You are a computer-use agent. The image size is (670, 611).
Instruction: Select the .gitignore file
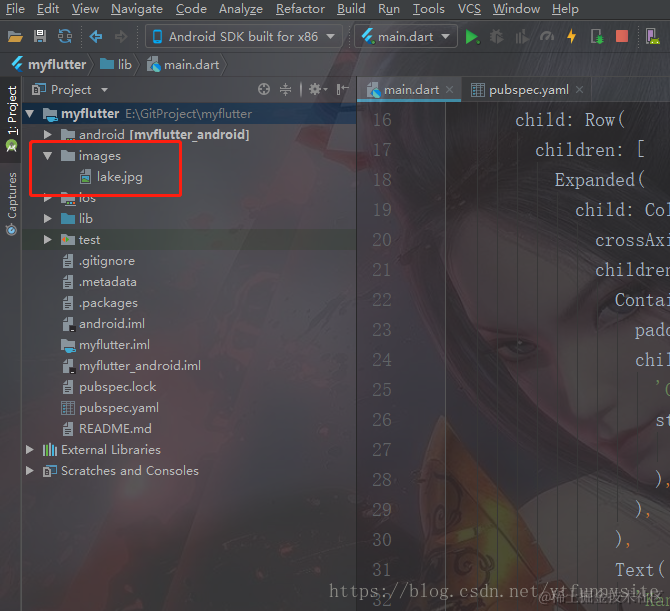(98, 261)
